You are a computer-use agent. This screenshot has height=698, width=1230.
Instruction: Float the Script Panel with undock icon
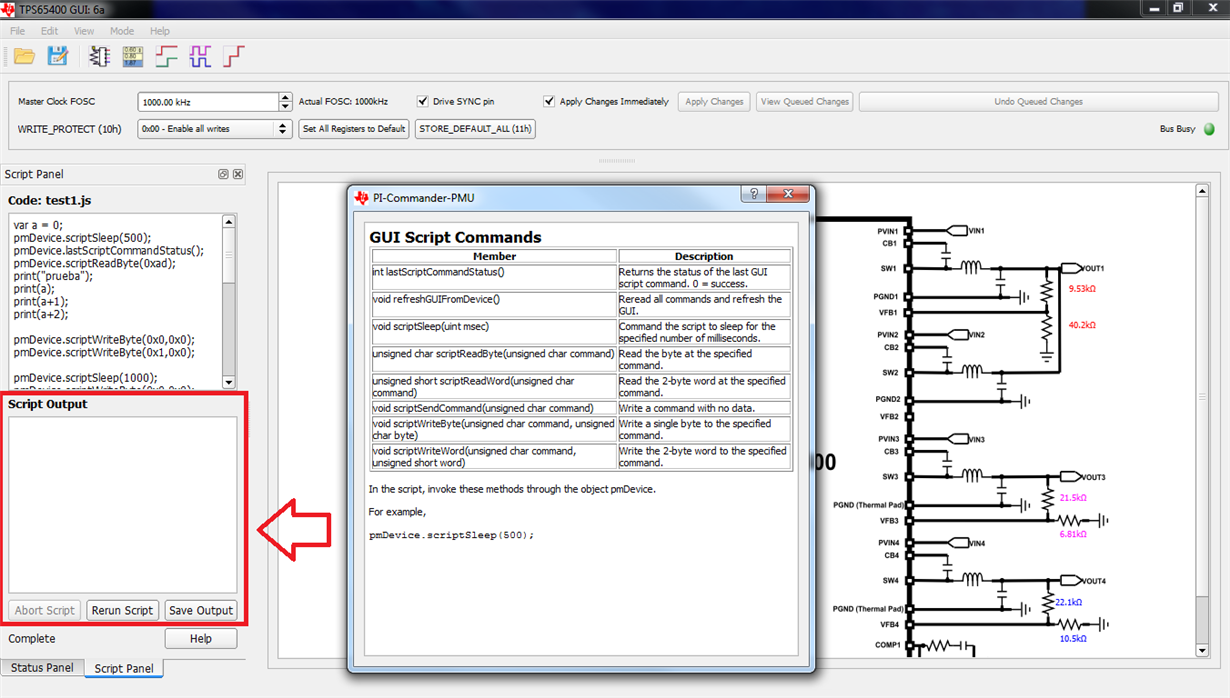coord(223,174)
